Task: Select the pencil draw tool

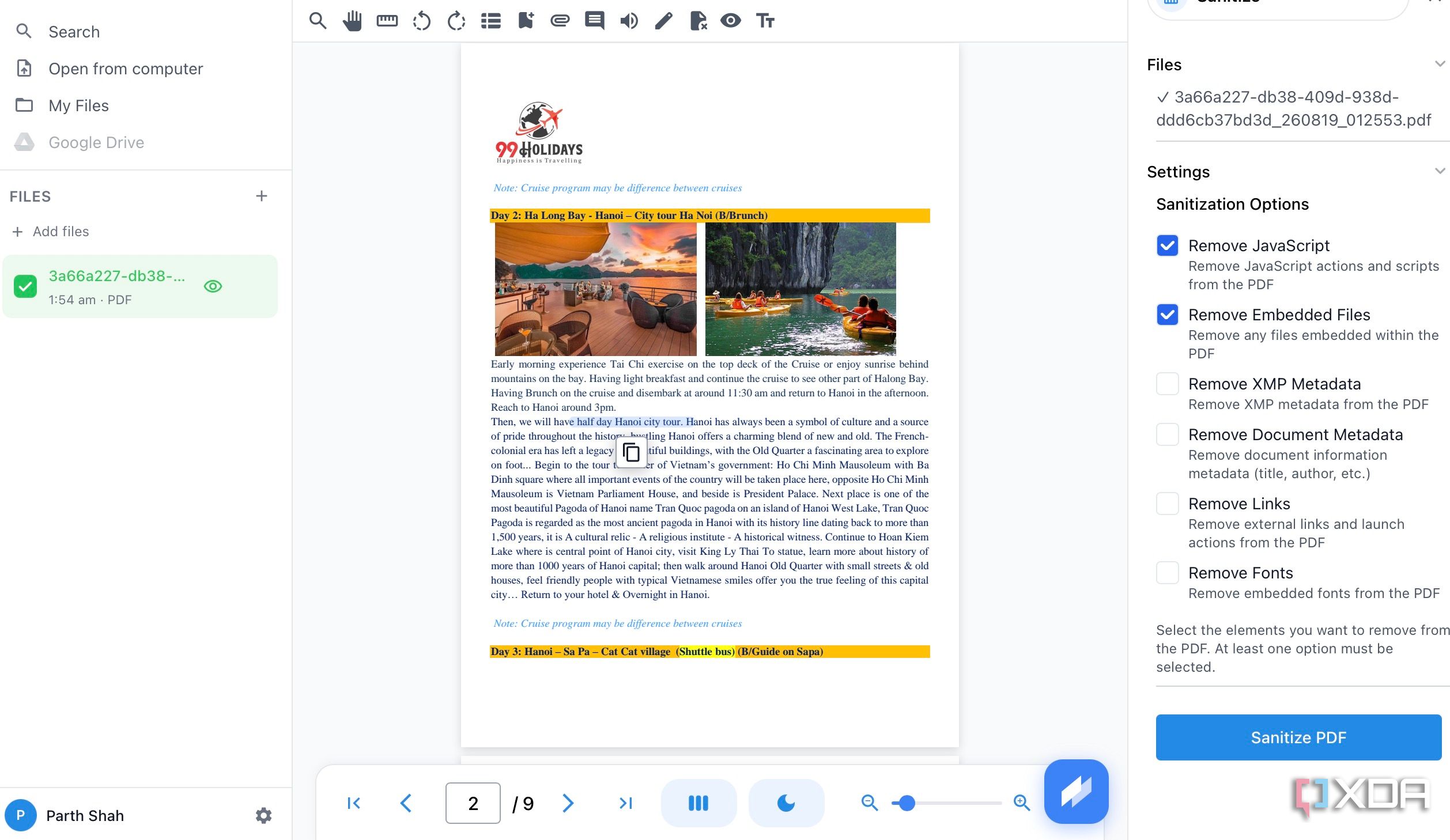Action: pos(663,21)
